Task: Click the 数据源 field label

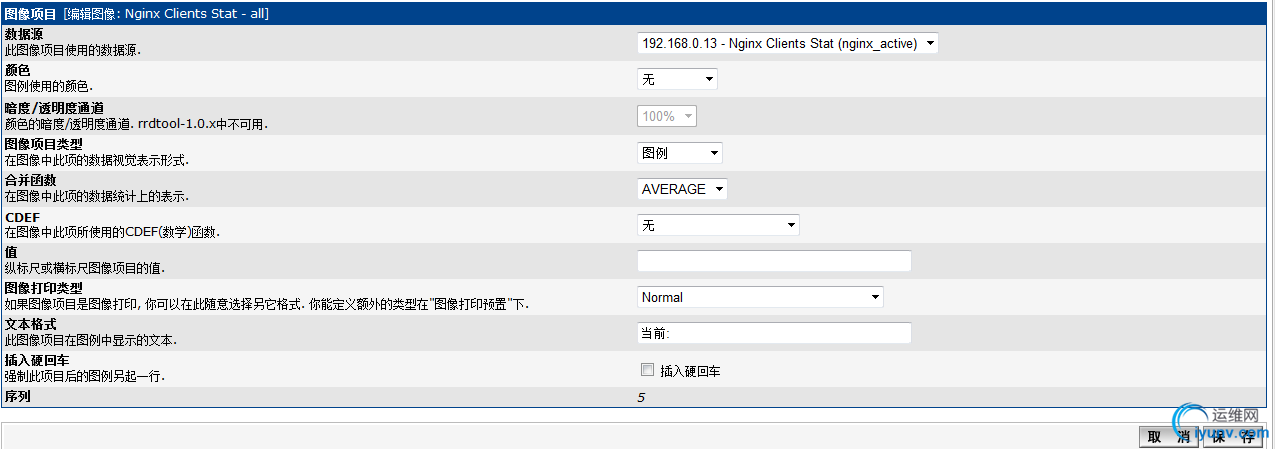Action: click(24, 35)
